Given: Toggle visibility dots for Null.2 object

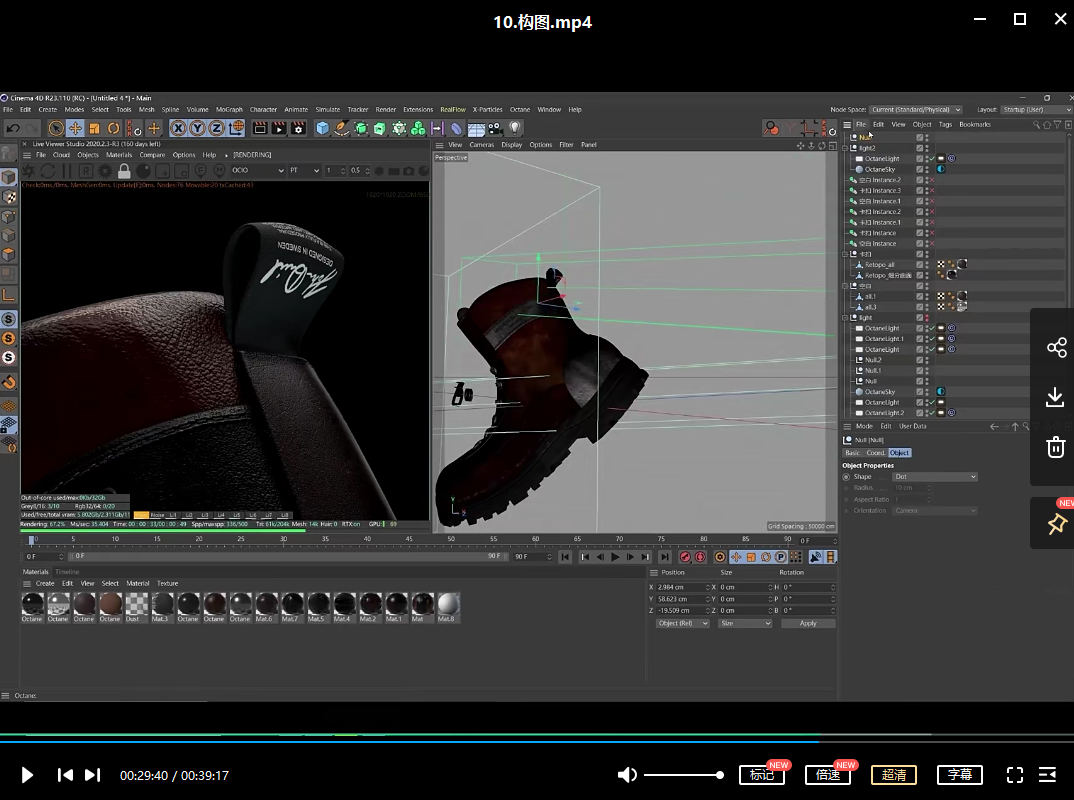Looking at the screenshot, I should coord(927,360).
